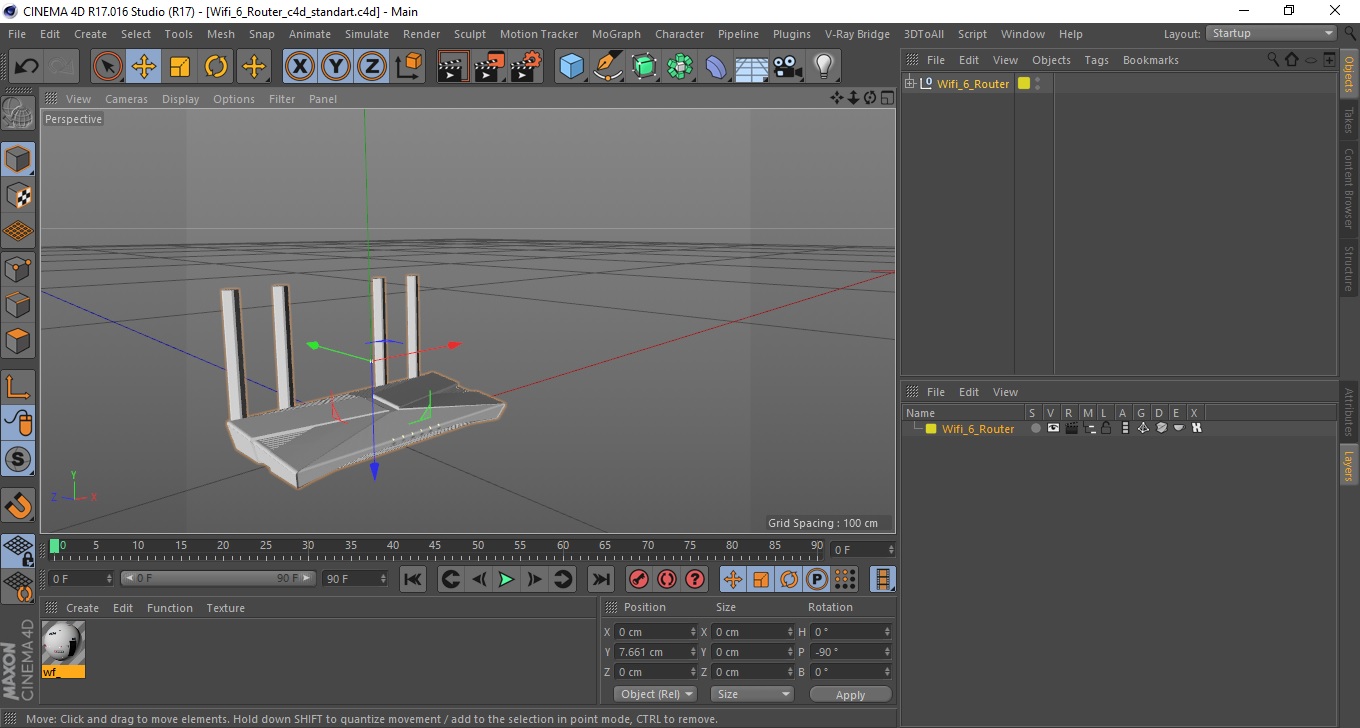Go to end of animation
This screenshot has height=728, width=1360.
(600, 579)
